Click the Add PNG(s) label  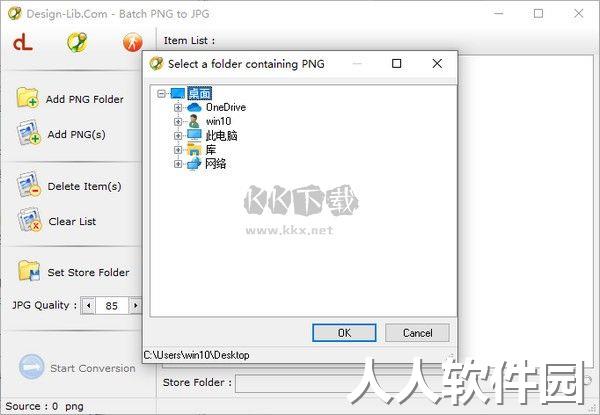pos(77,135)
